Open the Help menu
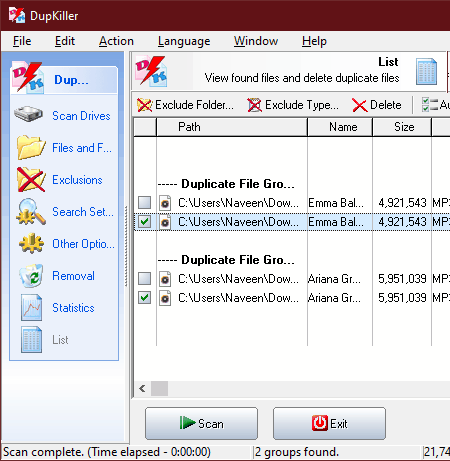 pyautogui.click(x=314, y=41)
